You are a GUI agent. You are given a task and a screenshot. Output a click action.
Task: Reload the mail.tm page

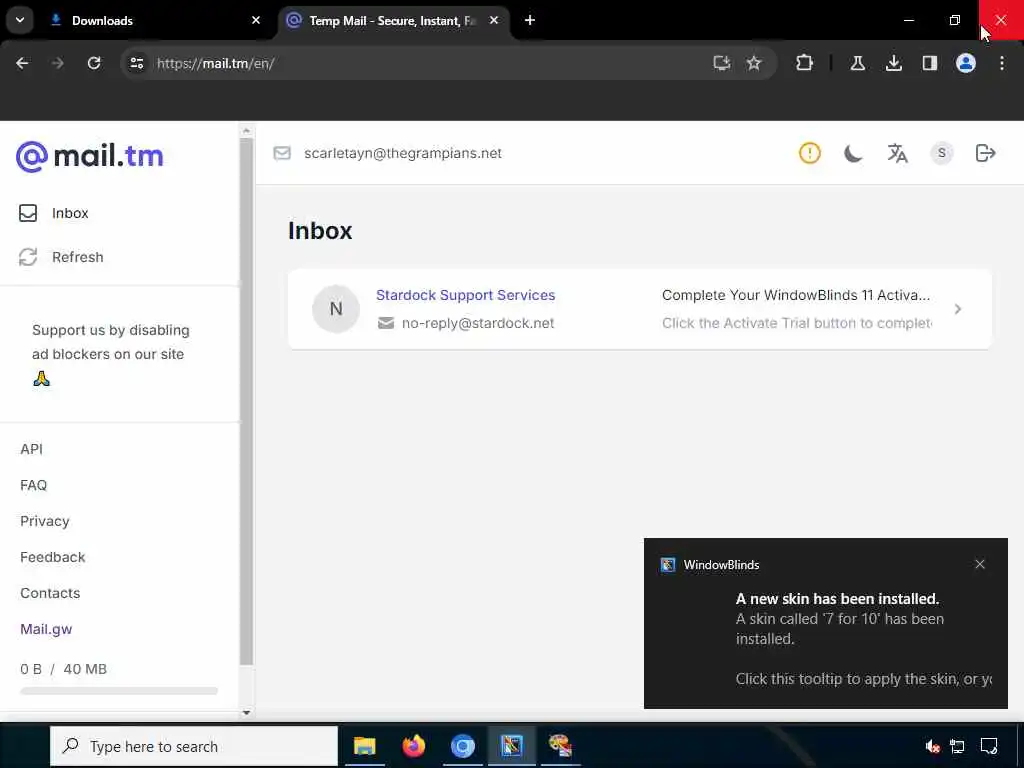coord(94,63)
